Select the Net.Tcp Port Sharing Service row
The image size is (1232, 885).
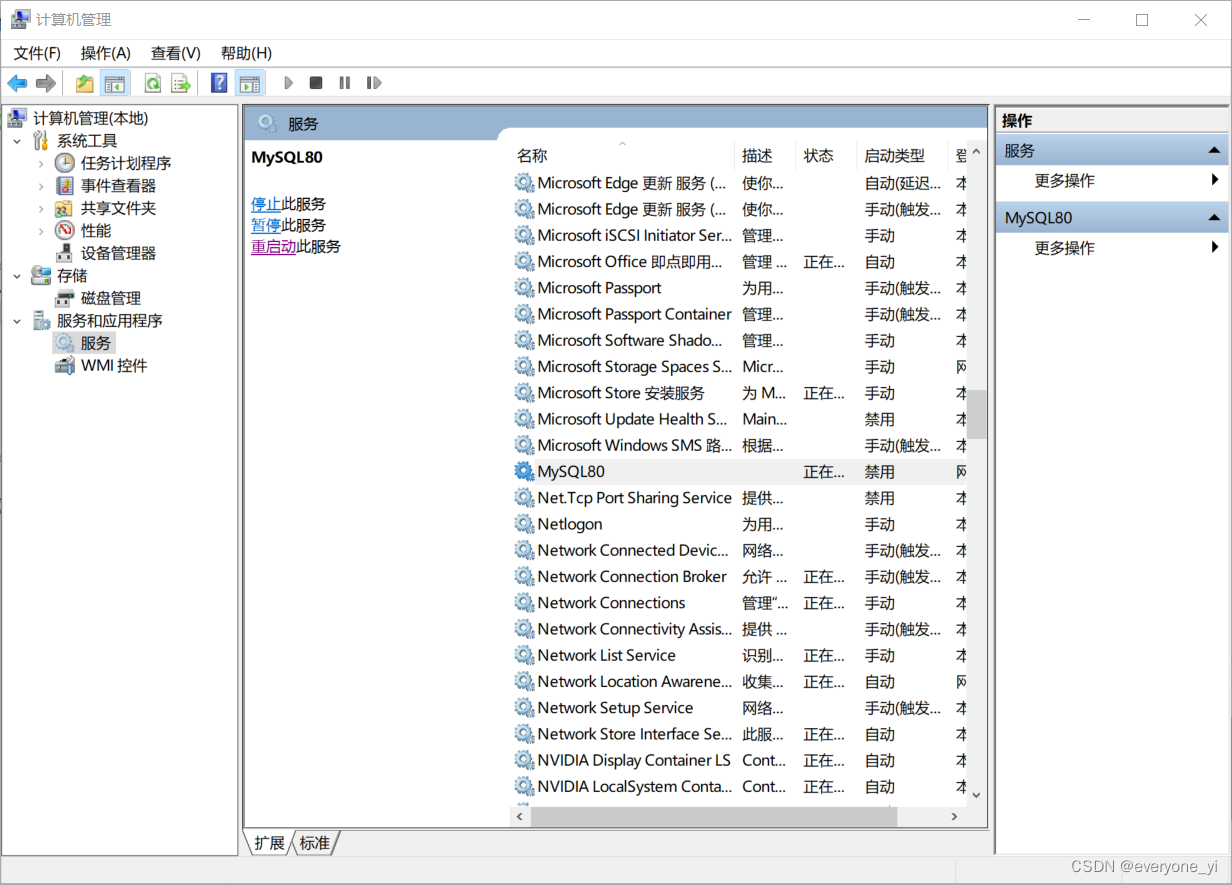pyautogui.click(x=739, y=498)
